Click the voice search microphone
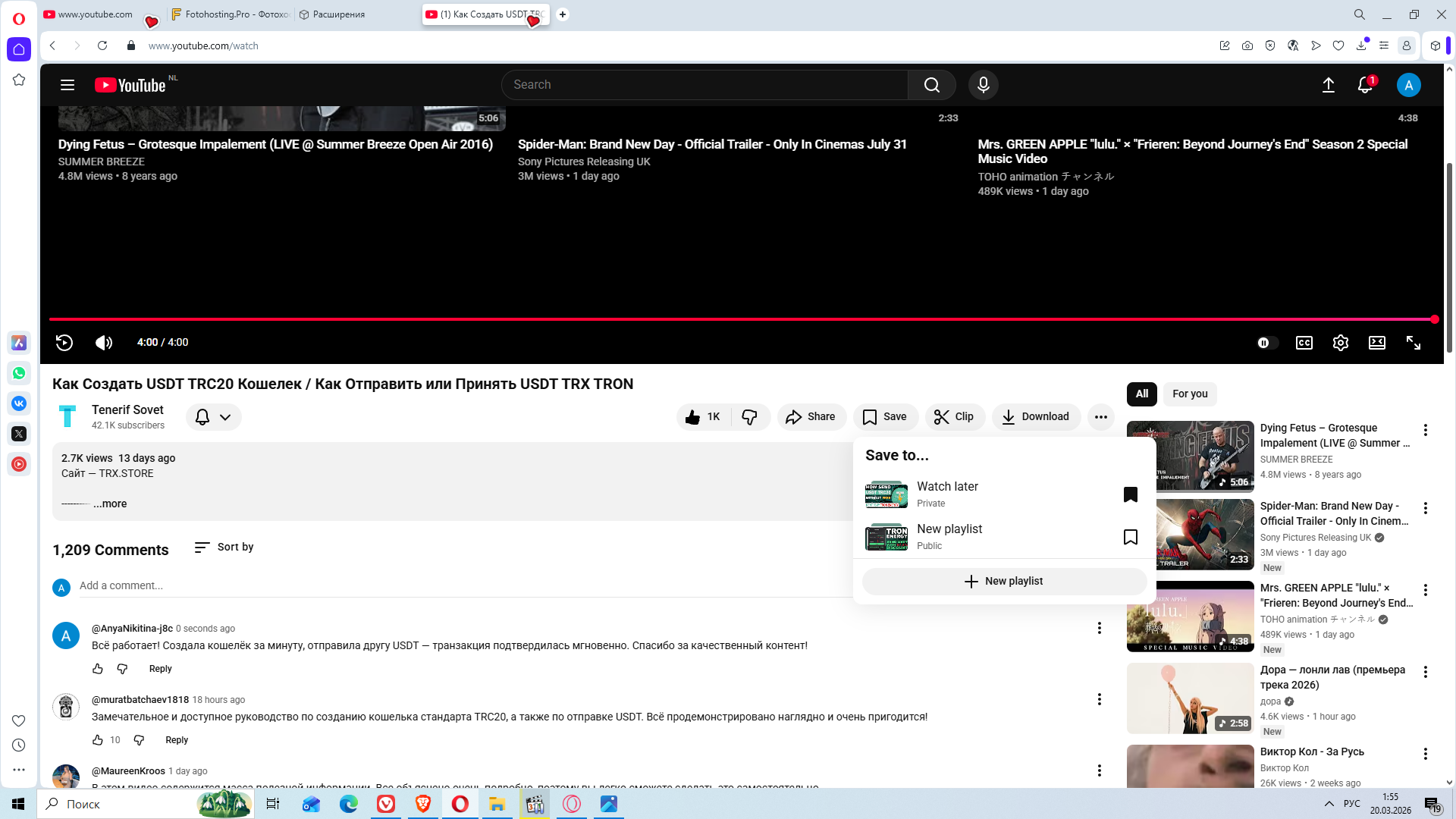Screen dimensions: 1456x819 pos(983,85)
